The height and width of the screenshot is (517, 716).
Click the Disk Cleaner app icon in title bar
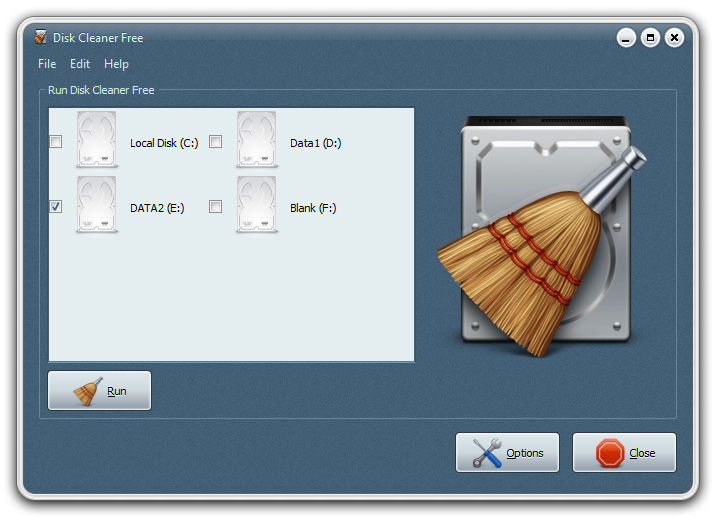click(x=40, y=38)
